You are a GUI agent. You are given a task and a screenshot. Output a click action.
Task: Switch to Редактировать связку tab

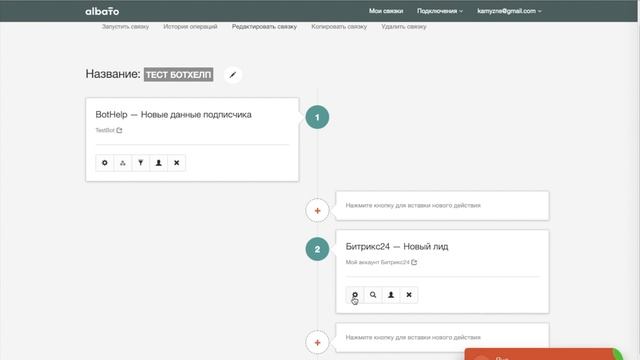click(264, 27)
